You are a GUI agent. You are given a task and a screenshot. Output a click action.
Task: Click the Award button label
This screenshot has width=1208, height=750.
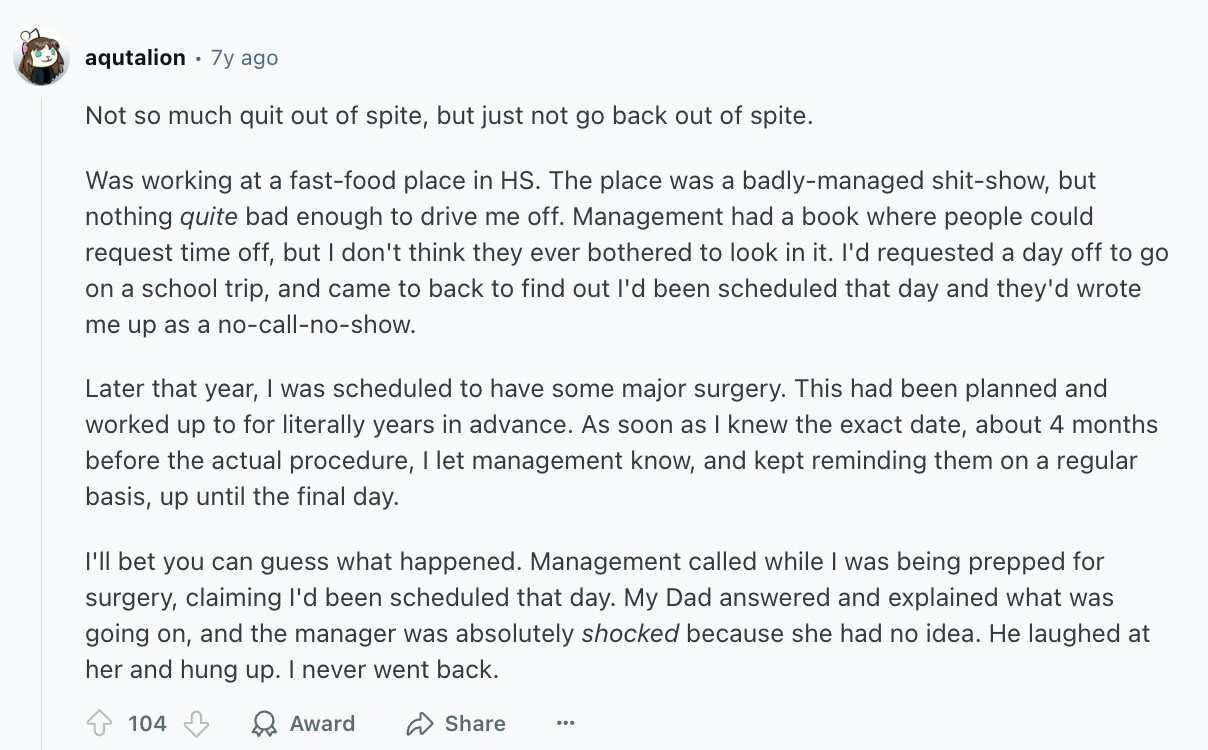322,724
